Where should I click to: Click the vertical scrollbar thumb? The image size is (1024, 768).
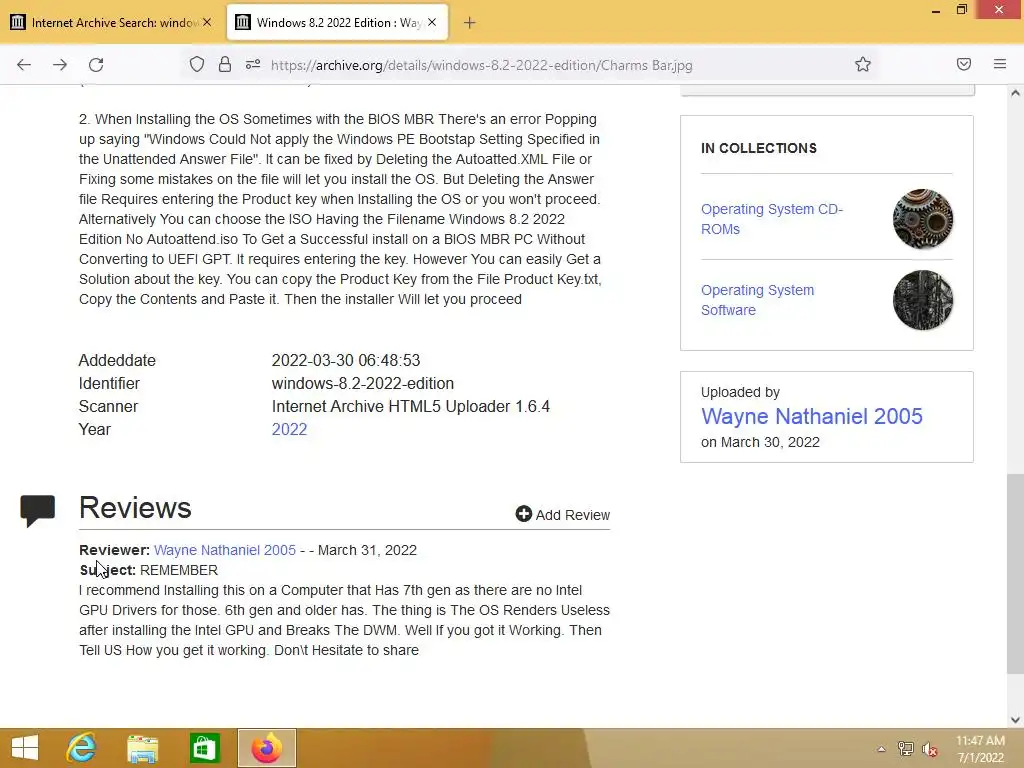point(1015,573)
